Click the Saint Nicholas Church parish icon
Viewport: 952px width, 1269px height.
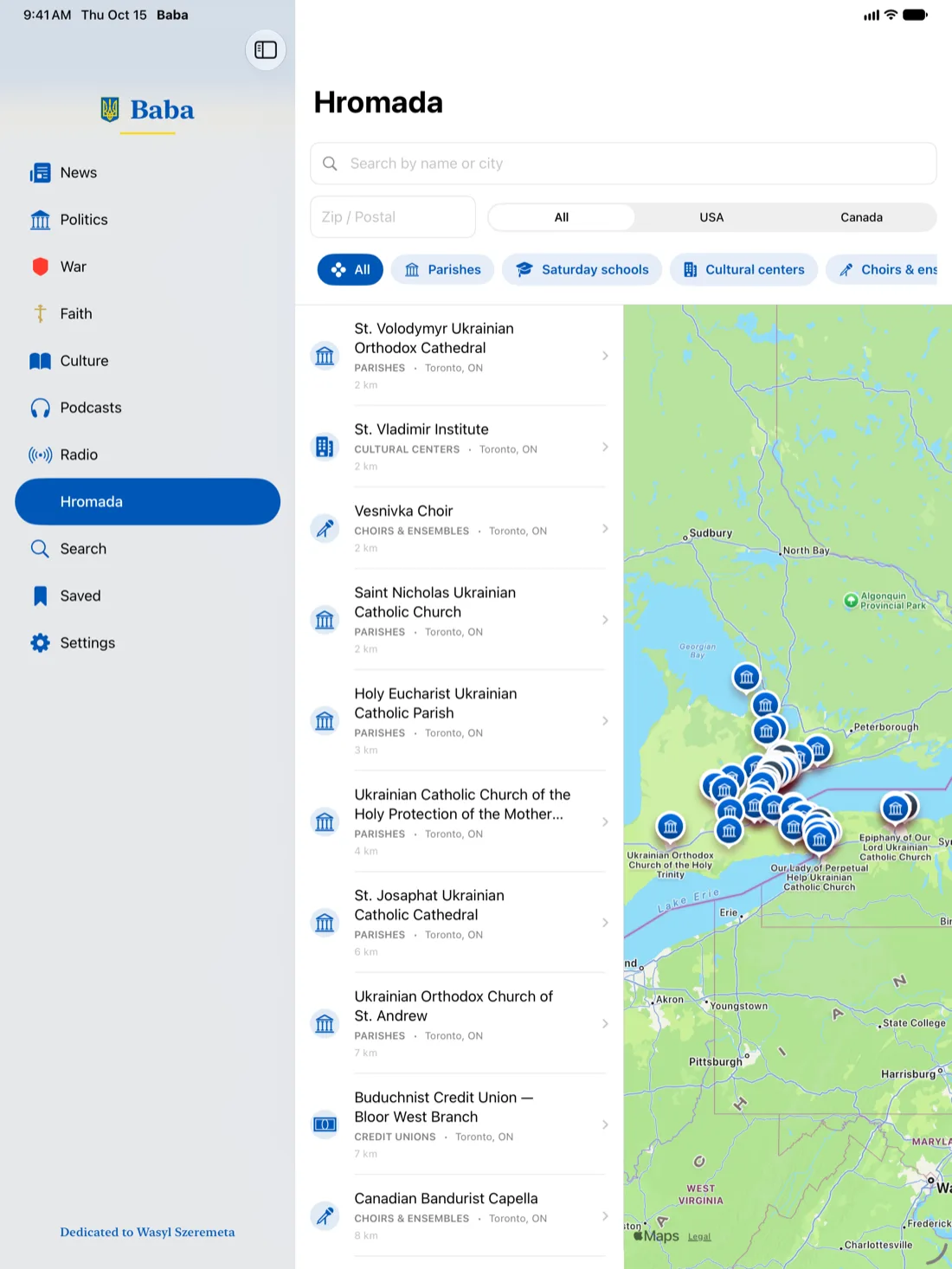[325, 620]
